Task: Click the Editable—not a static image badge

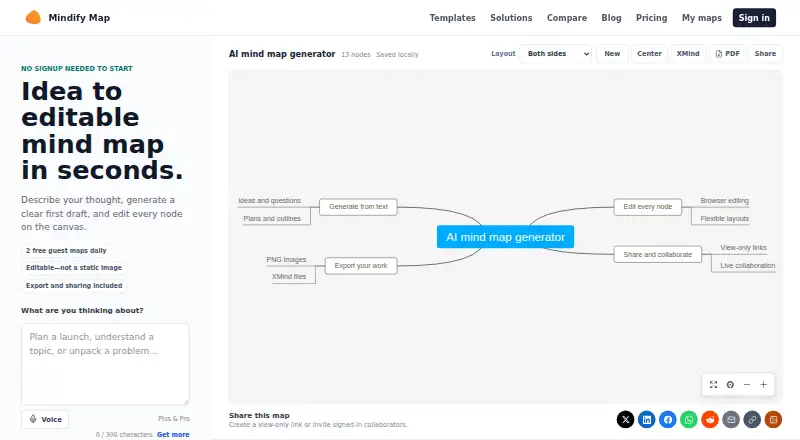Action: 74,267
